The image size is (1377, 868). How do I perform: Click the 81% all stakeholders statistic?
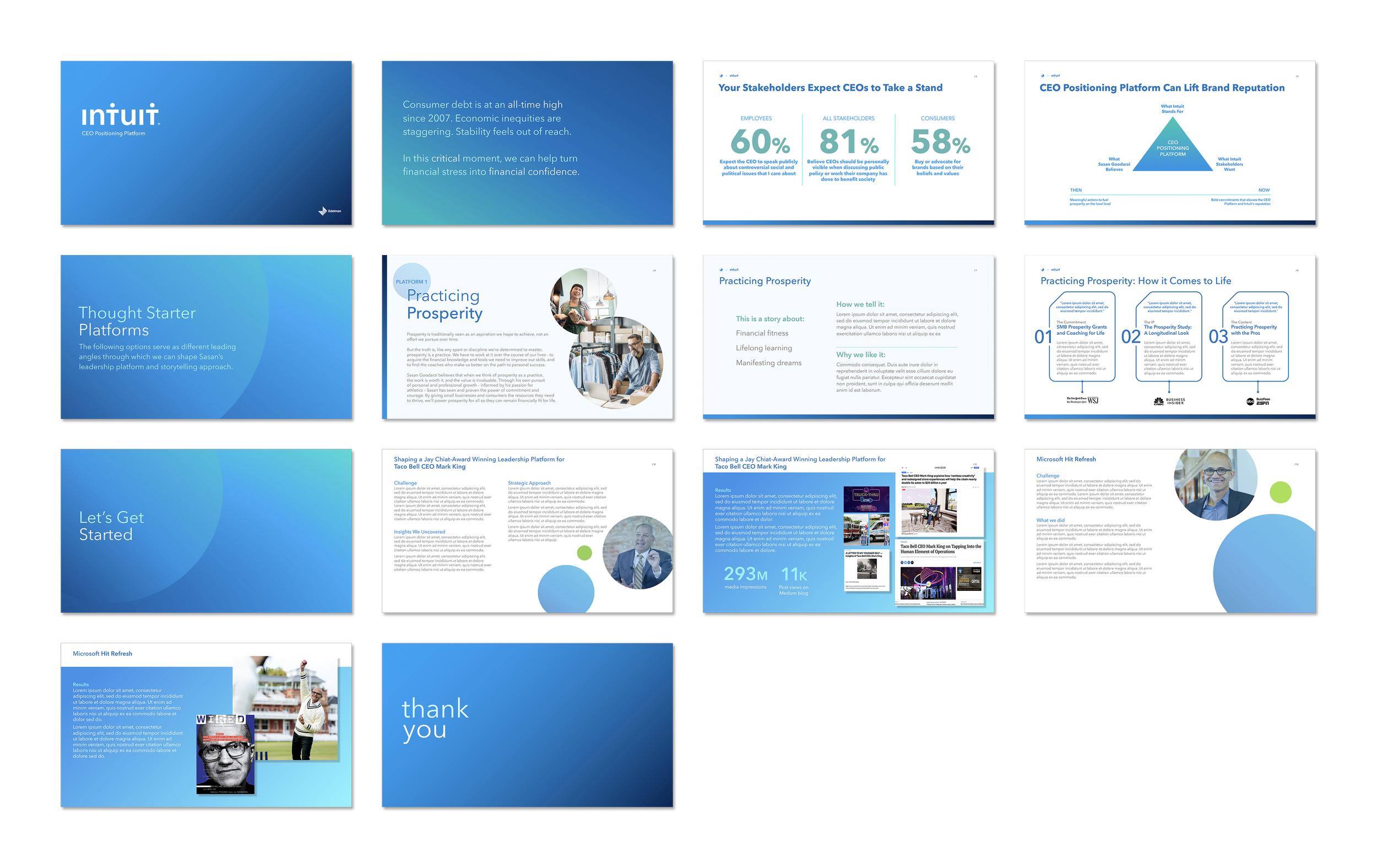849,142
